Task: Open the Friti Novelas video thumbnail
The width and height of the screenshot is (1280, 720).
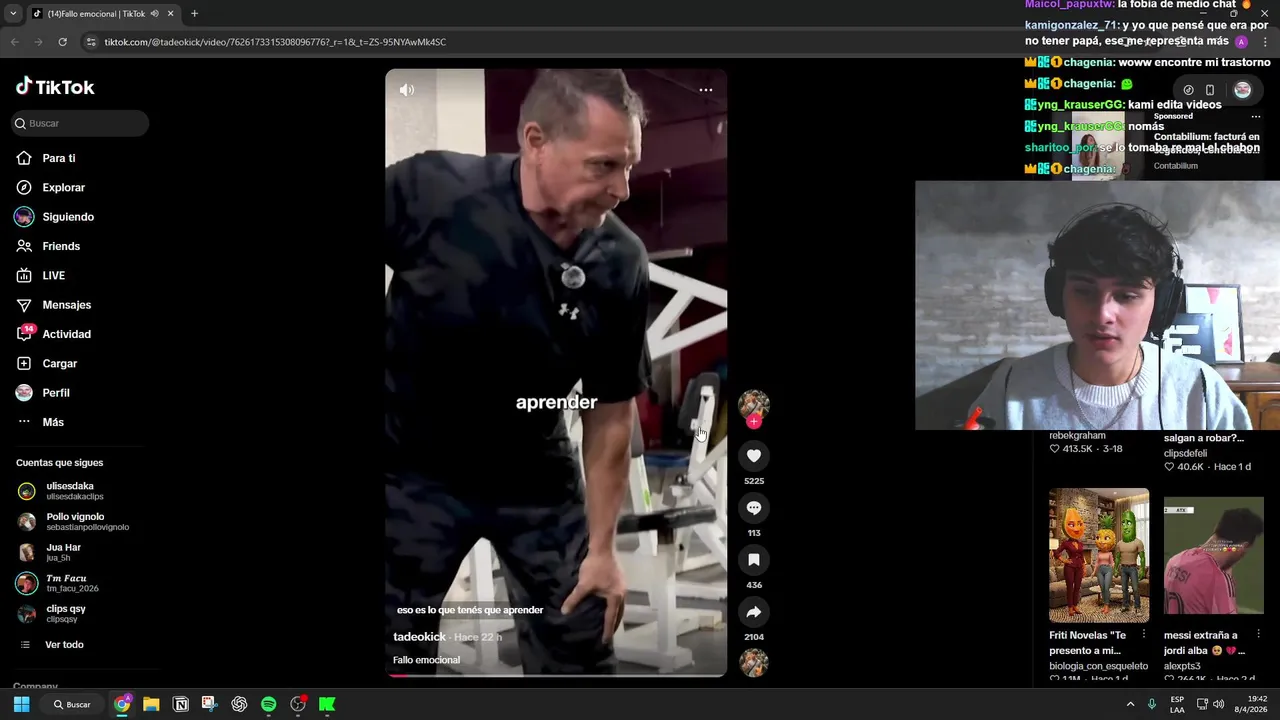Action: pos(1099,555)
